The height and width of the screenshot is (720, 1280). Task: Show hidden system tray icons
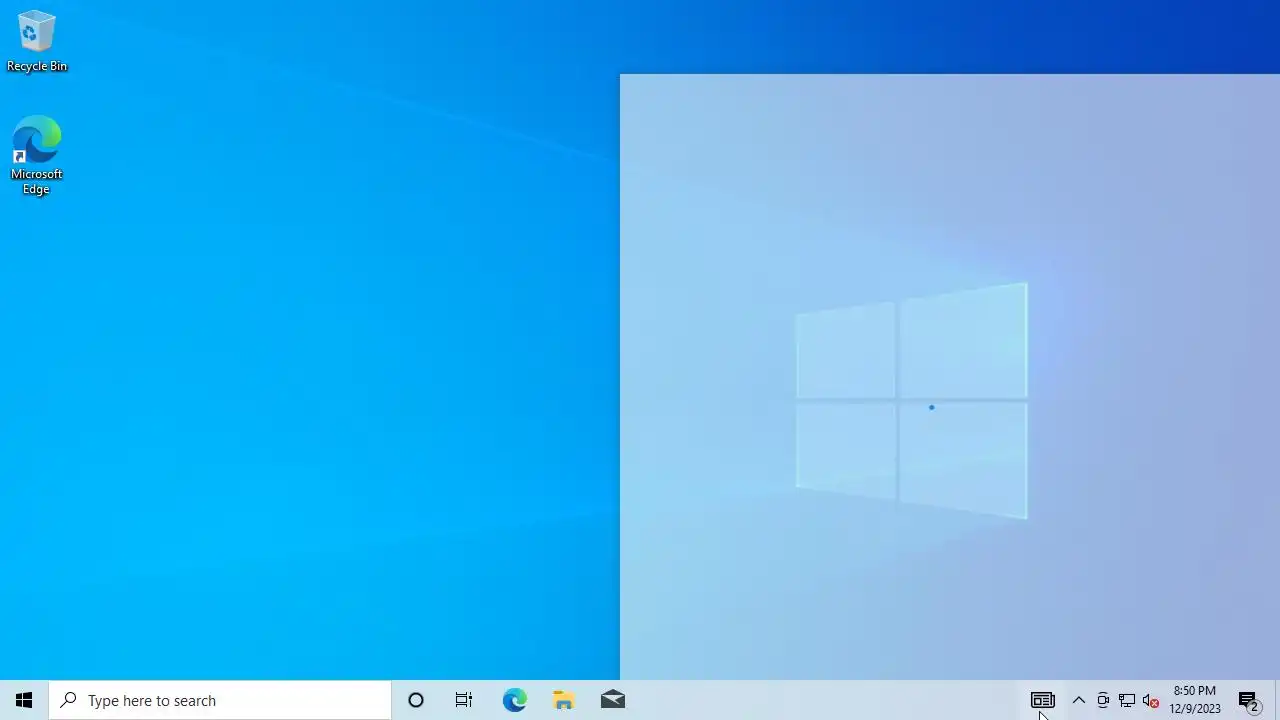(x=1079, y=700)
